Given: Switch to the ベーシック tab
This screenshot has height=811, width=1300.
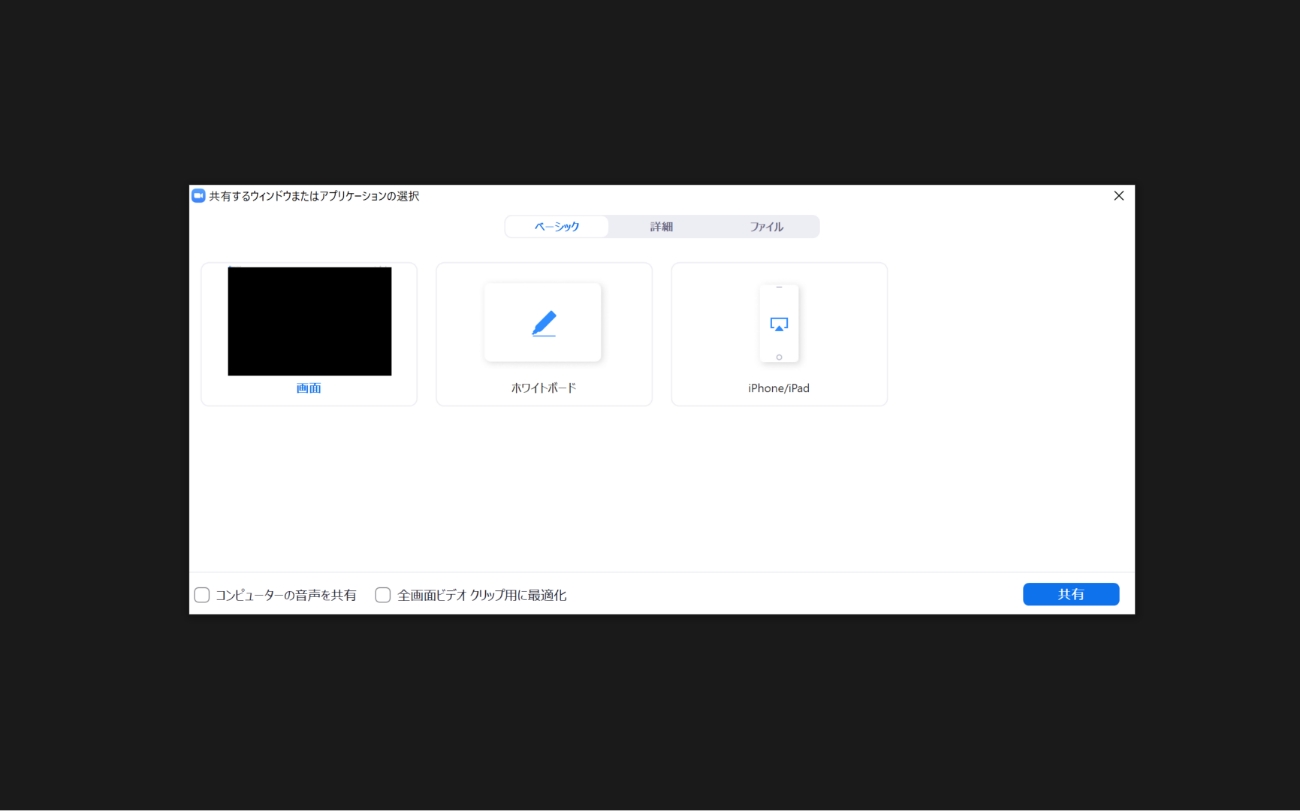Looking at the screenshot, I should pos(557,227).
